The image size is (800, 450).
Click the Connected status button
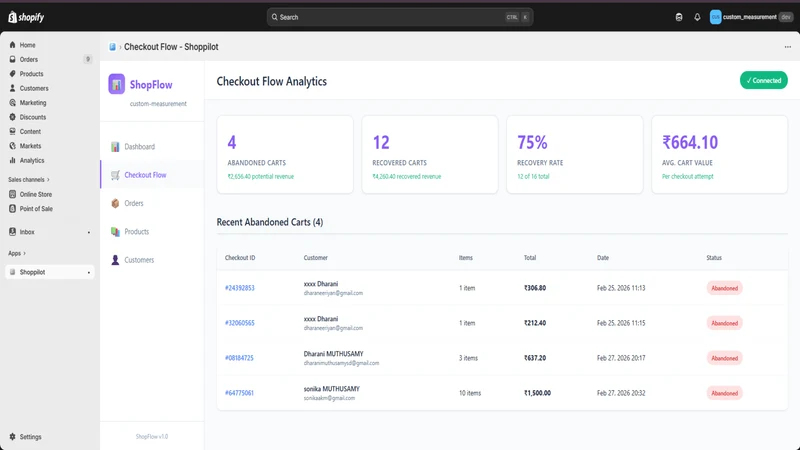pos(763,80)
